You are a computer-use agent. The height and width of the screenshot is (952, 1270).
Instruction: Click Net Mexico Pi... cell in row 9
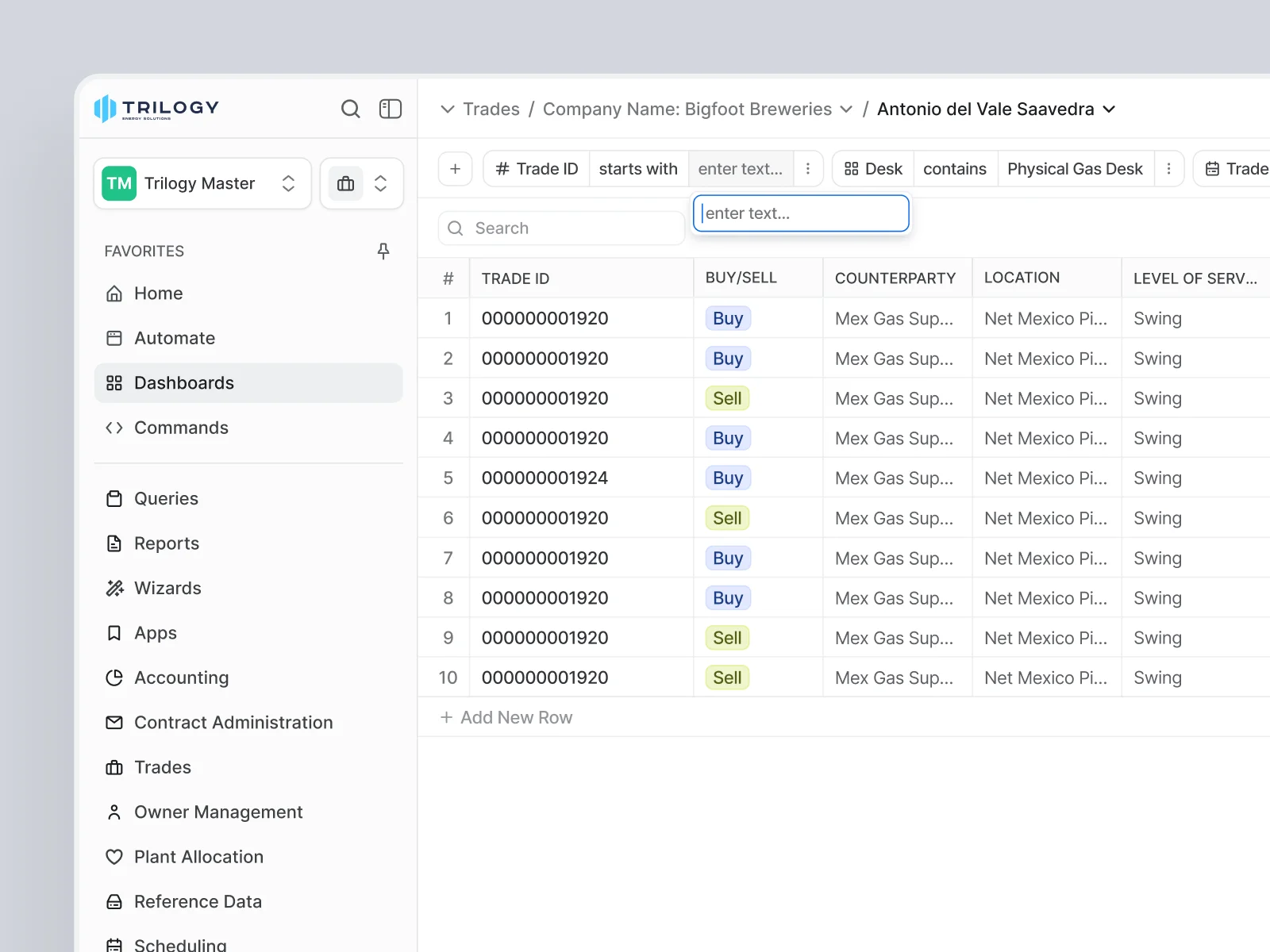1045,638
